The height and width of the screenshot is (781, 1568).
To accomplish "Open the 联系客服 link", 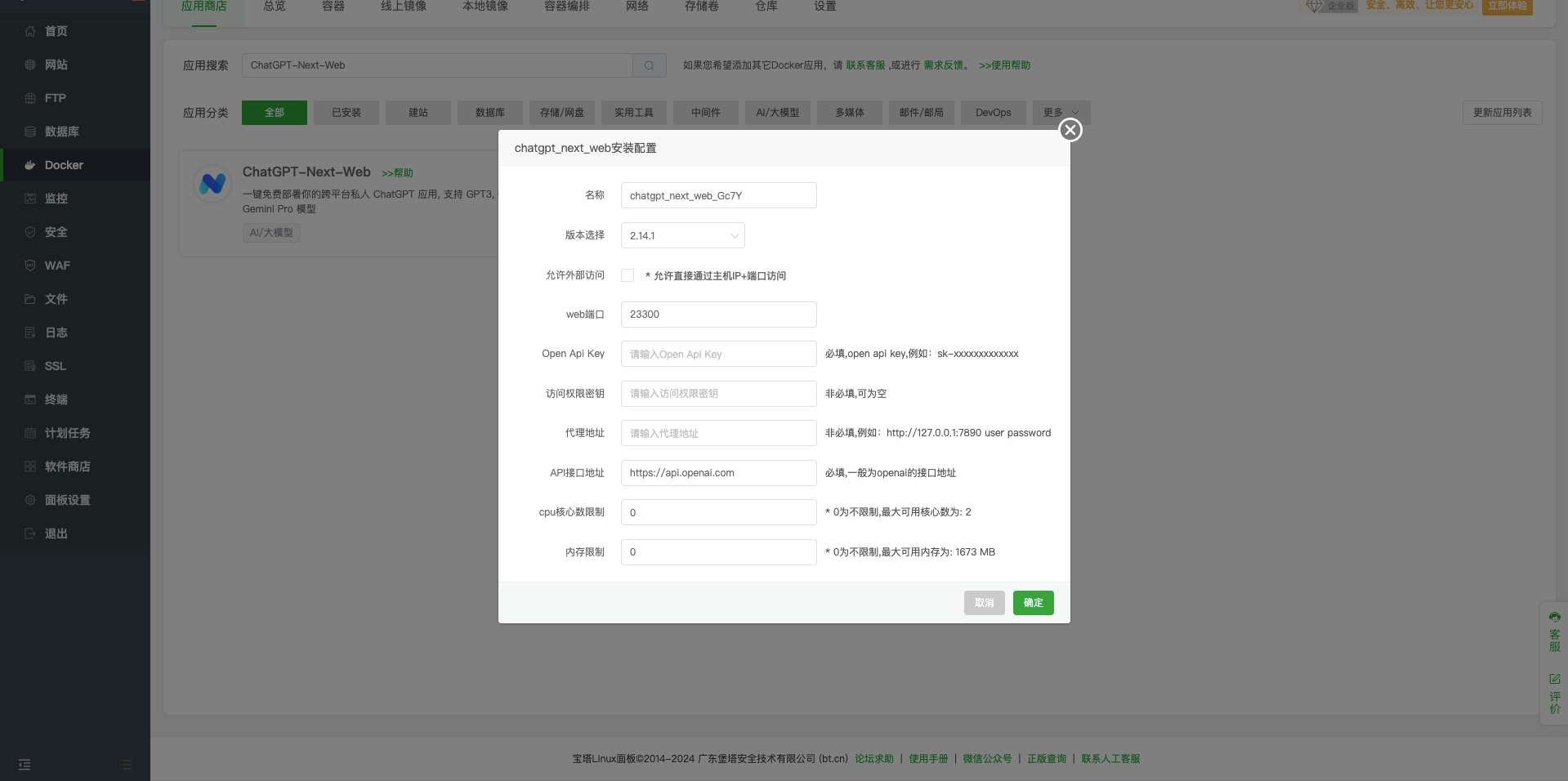I will tap(865, 65).
